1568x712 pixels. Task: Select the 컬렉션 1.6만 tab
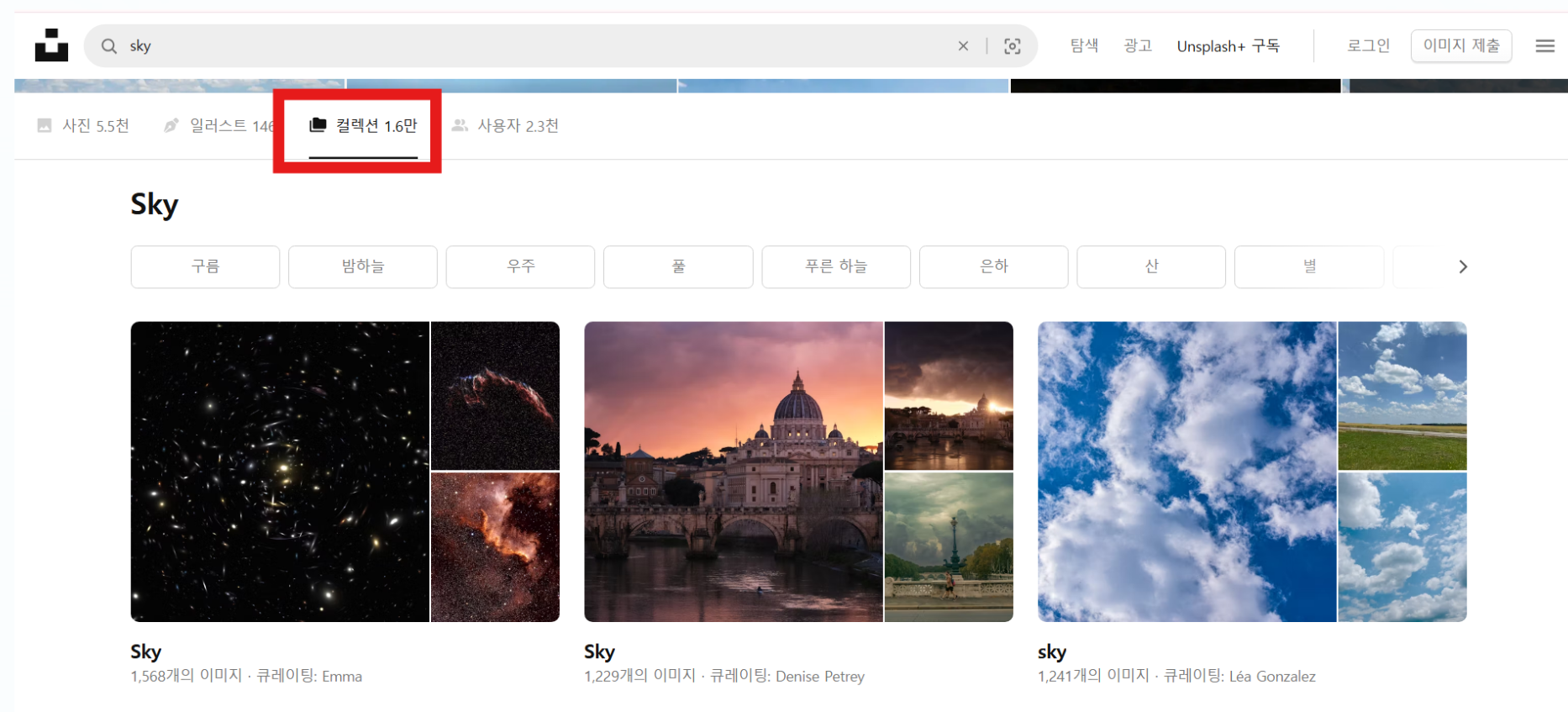(363, 125)
